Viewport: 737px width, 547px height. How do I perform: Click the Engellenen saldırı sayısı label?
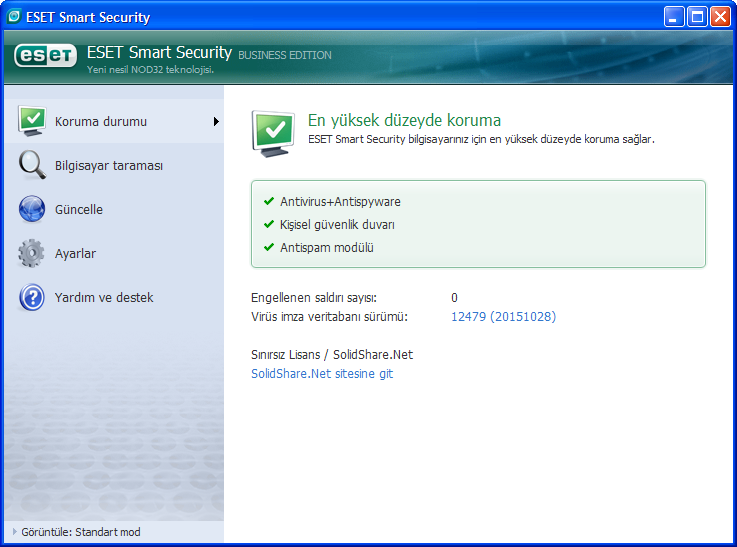coord(314,298)
